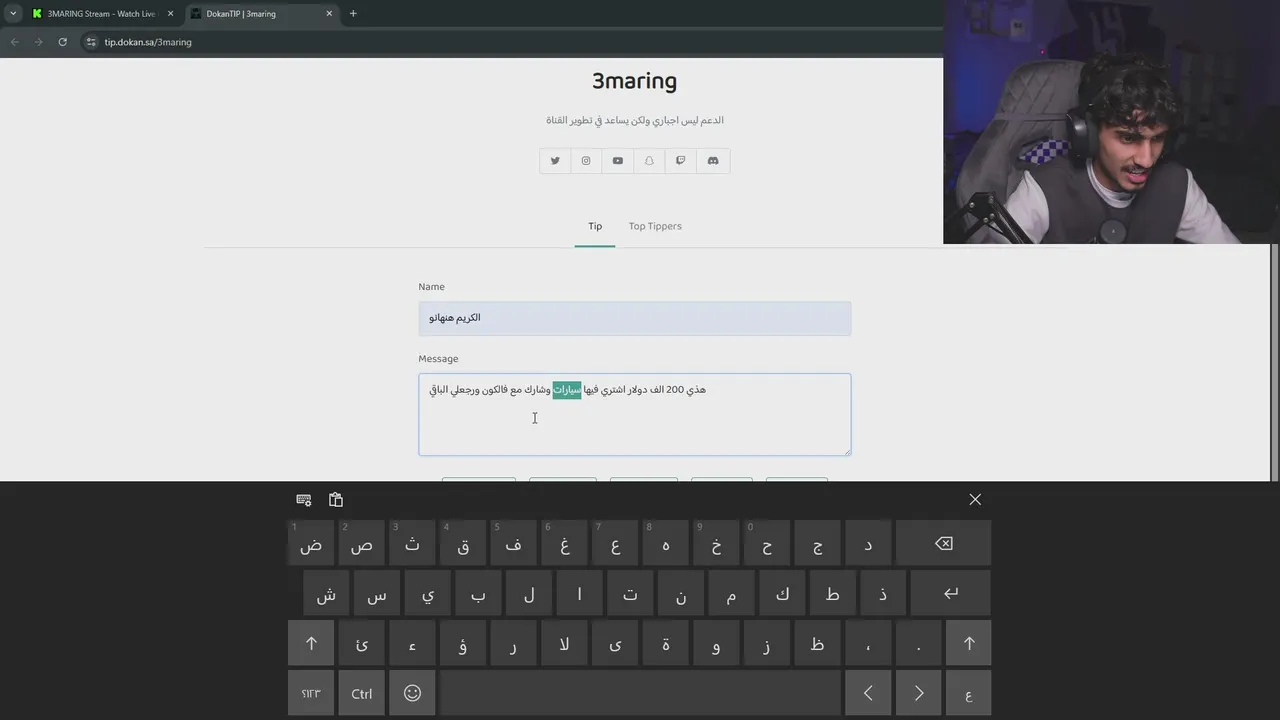Focus the Name input field
The width and height of the screenshot is (1280, 720).
pos(635,318)
